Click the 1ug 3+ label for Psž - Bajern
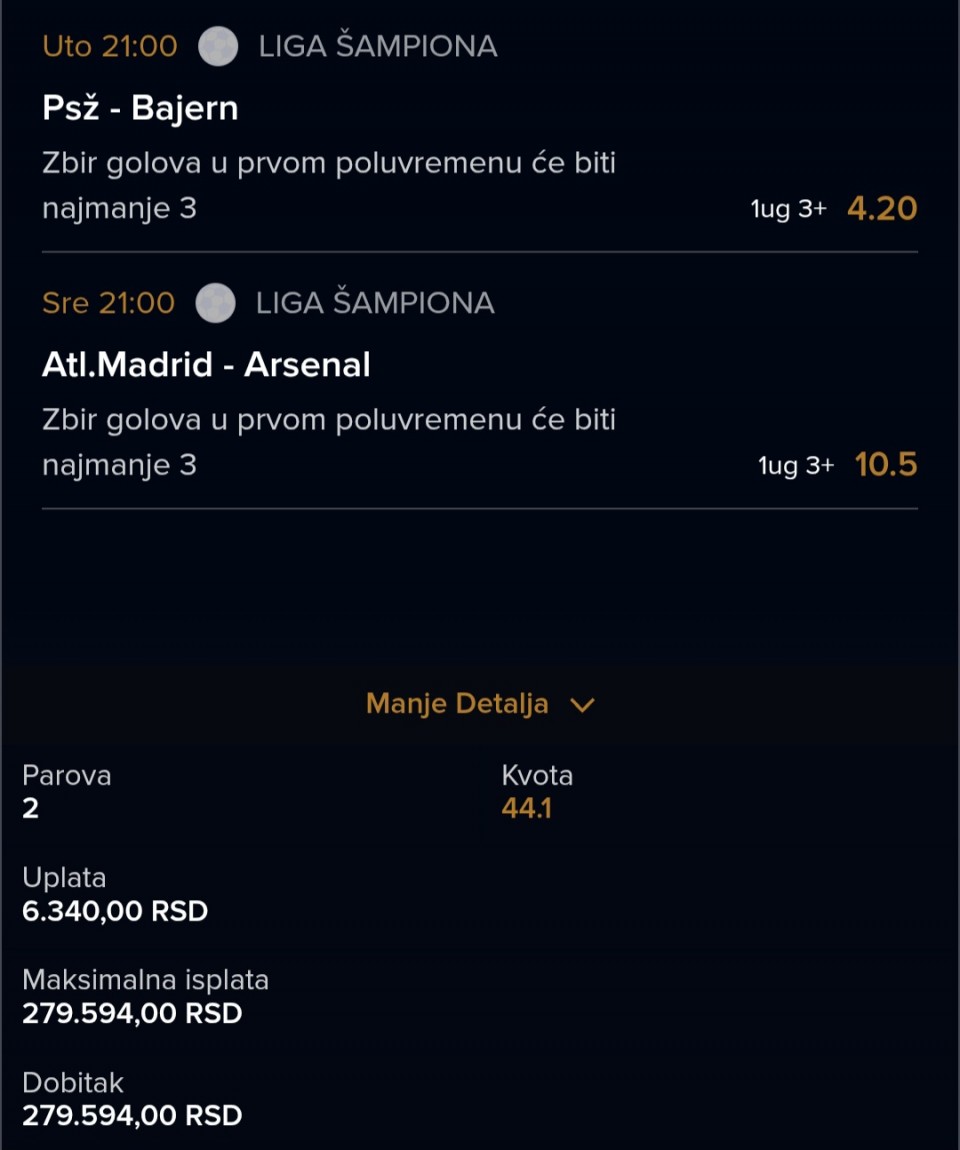Viewport: 960px width, 1150px height. point(788,210)
